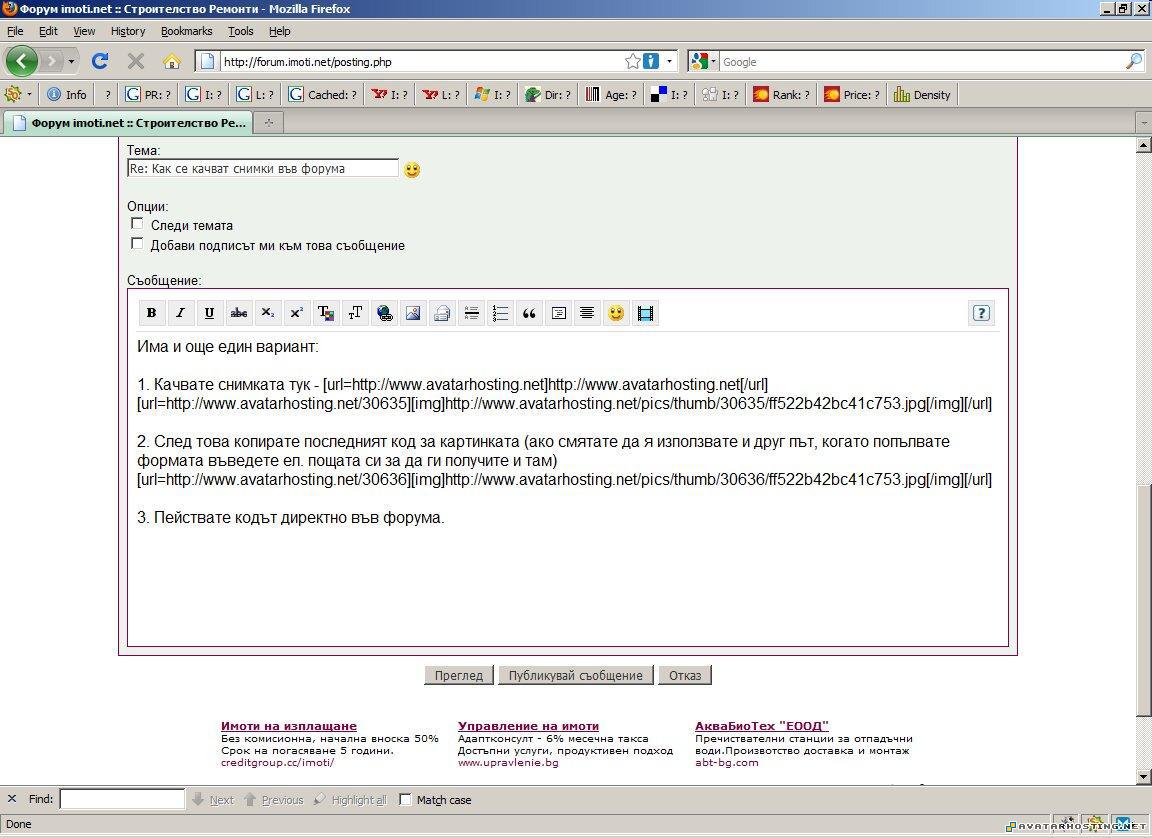This screenshot has height=838, width=1152.
Task: Insert an image into the post
Action: coord(413,313)
